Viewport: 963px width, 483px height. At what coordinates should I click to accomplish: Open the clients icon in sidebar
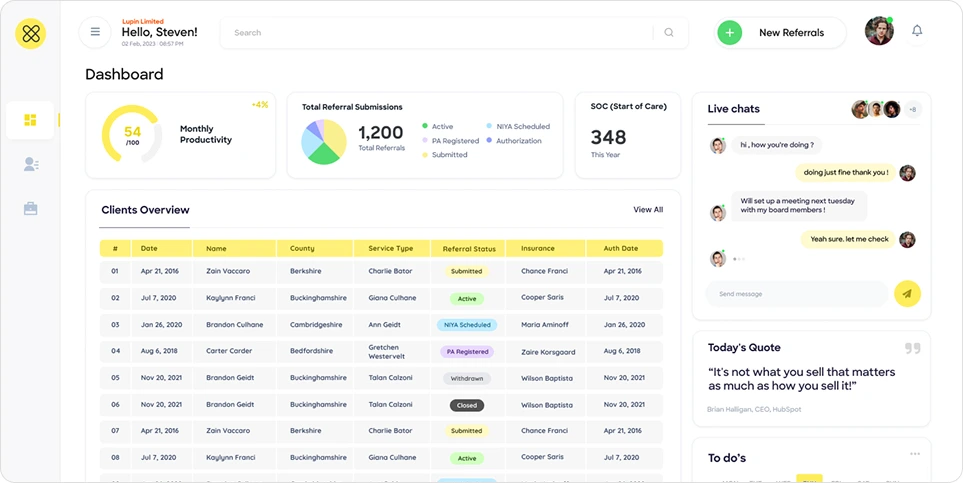pos(30,164)
